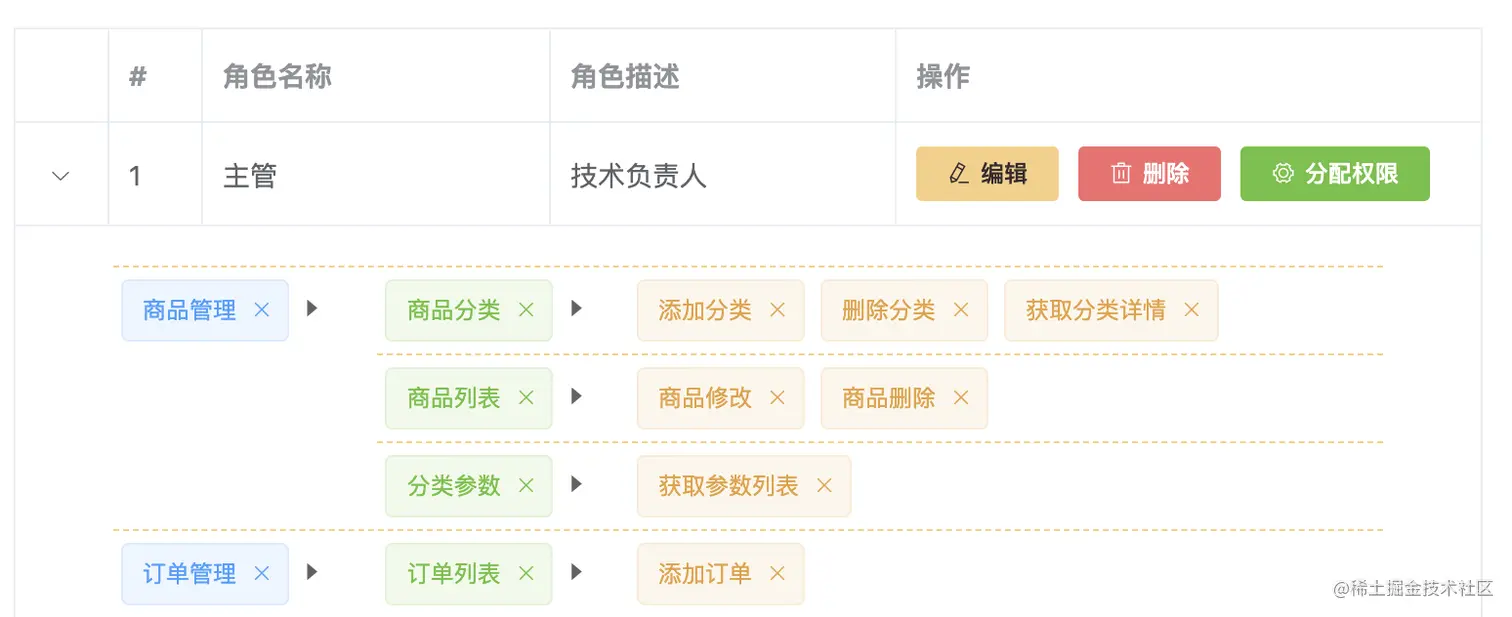Remove the 获取分类详情 permission tag
This screenshot has width=1512, height=617.
pyautogui.click(x=1191, y=310)
